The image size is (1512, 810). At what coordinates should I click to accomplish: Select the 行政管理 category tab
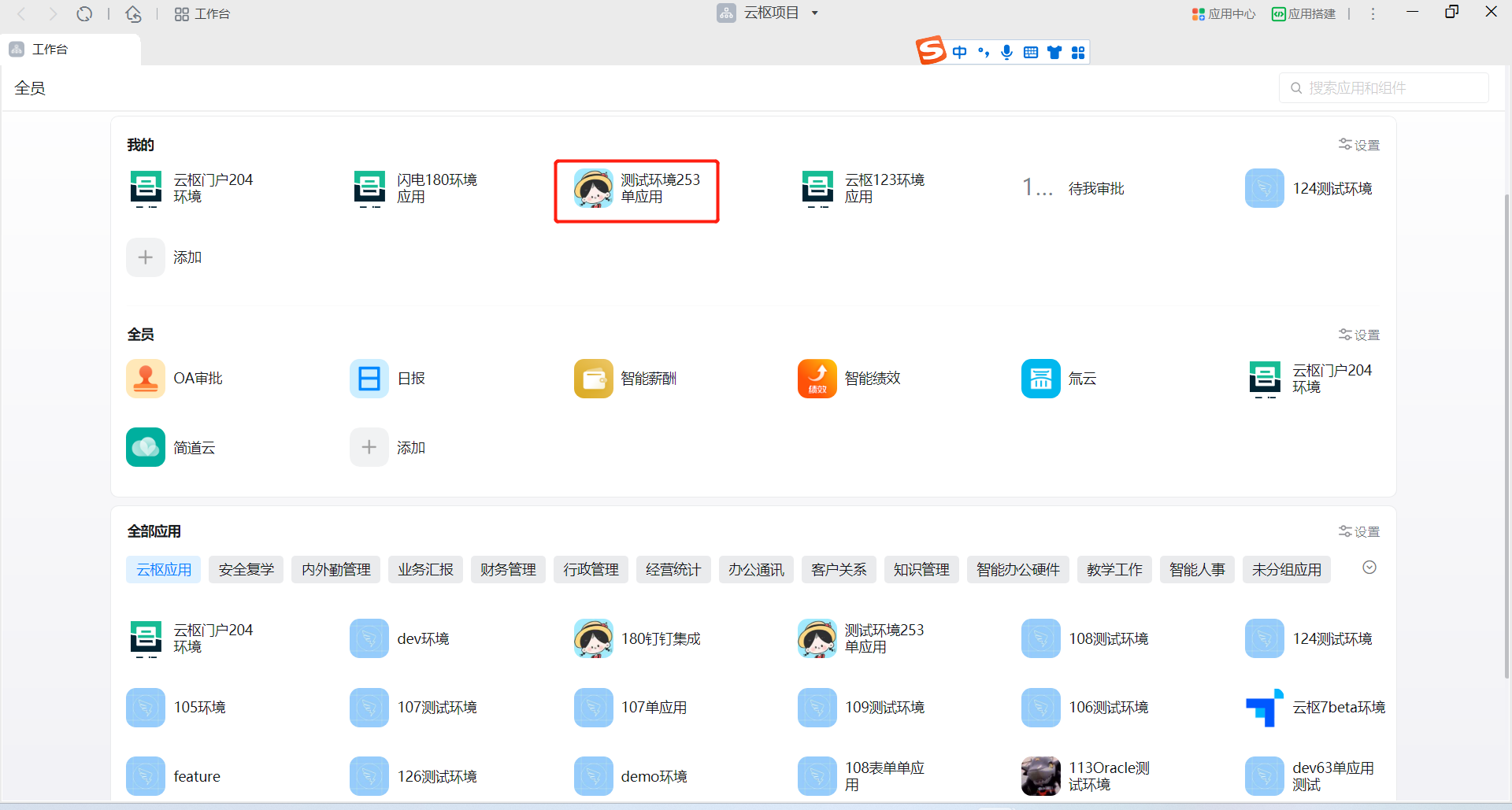point(591,569)
